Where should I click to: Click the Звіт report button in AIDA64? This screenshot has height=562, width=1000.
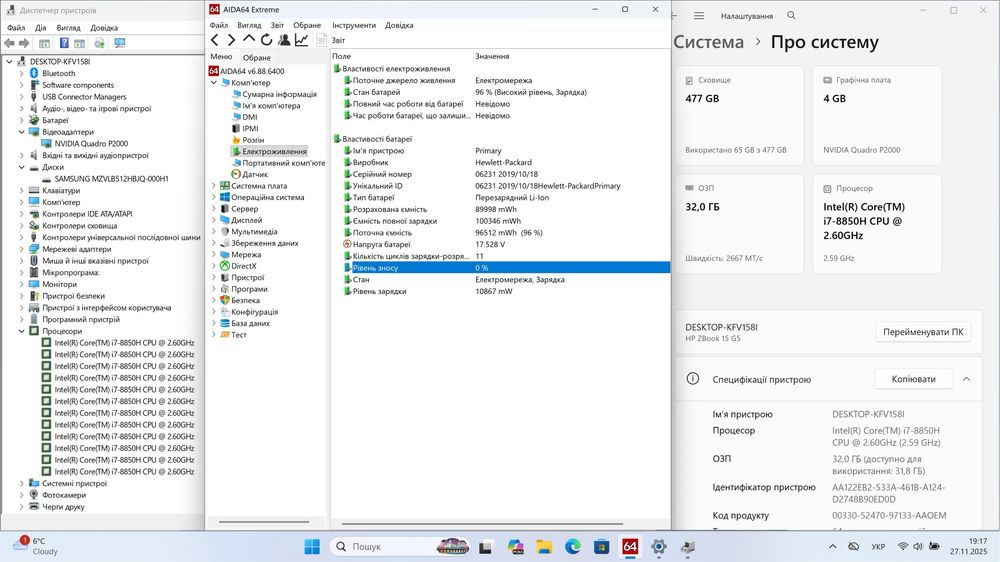[332, 40]
